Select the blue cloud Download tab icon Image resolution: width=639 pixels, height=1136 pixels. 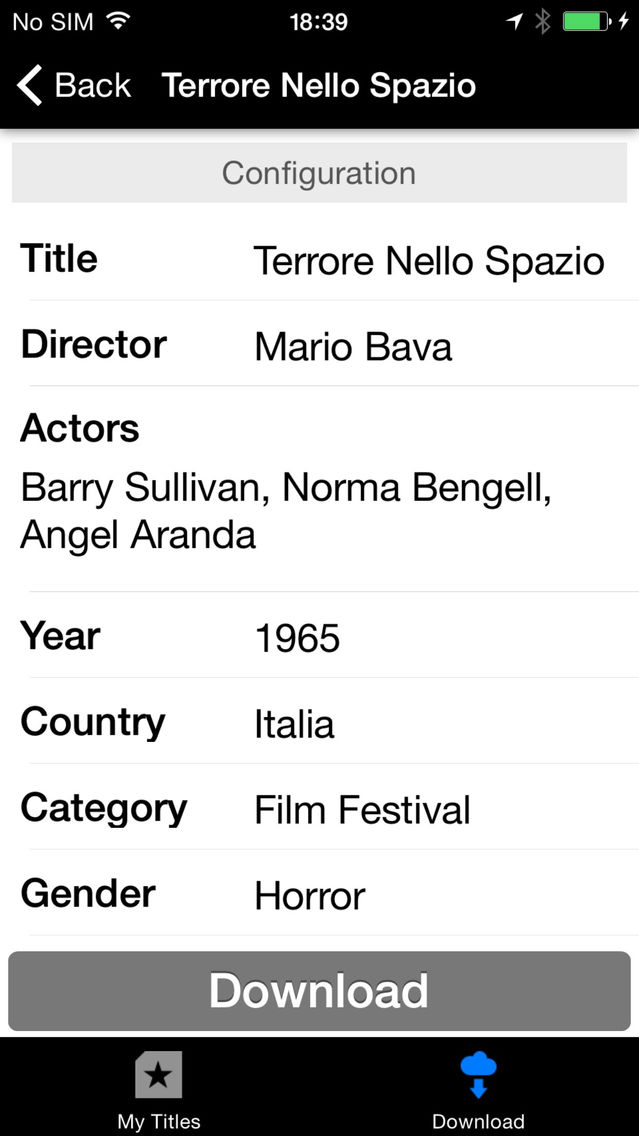pos(478,1074)
